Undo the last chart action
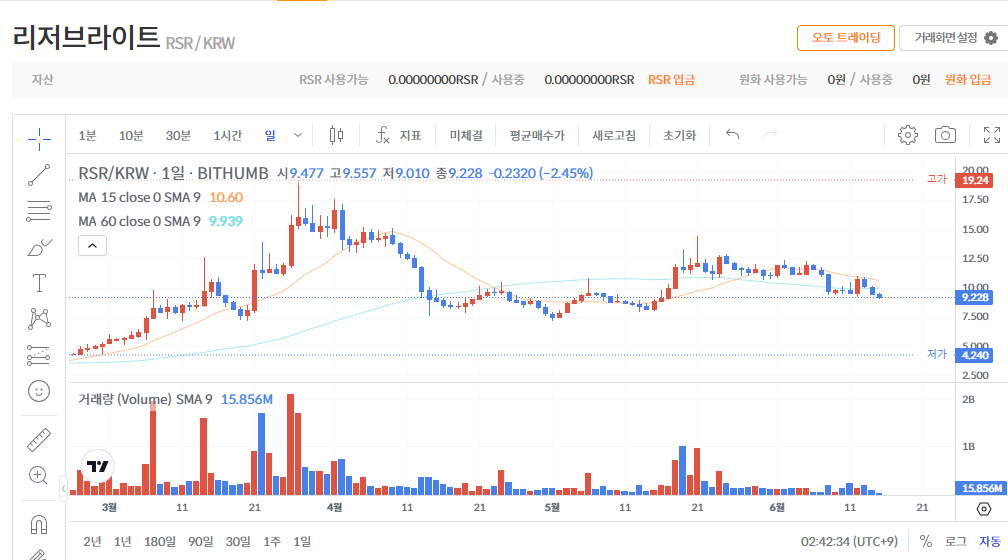 [732, 134]
